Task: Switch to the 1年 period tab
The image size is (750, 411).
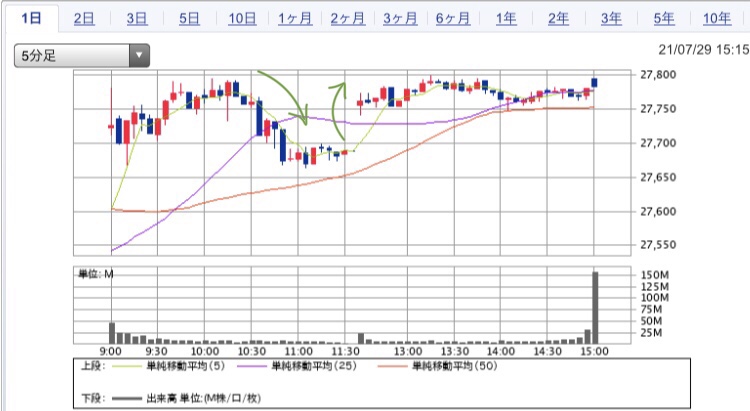Action: 506,19
